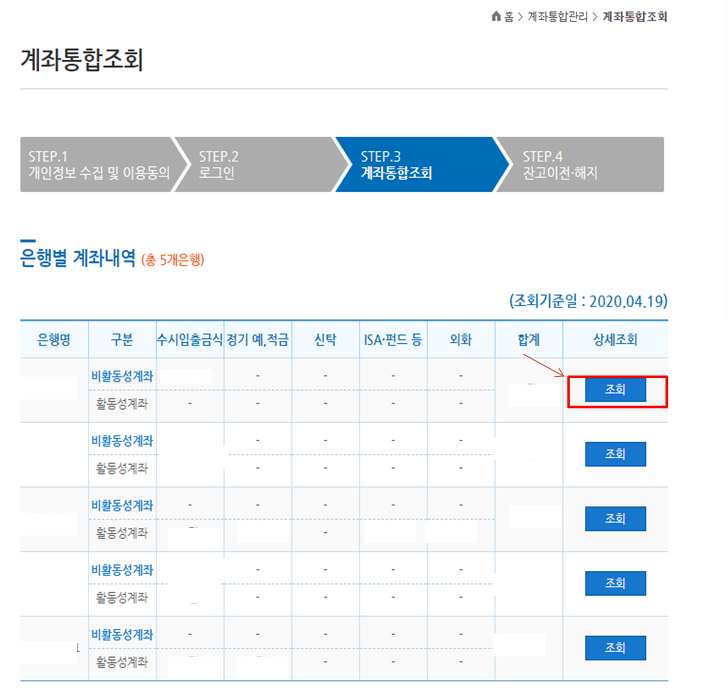The width and height of the screenshot is (728, 695).
Task: Click 활동성계좌 label of the fifth bank
Action: [x=122, y=662]
